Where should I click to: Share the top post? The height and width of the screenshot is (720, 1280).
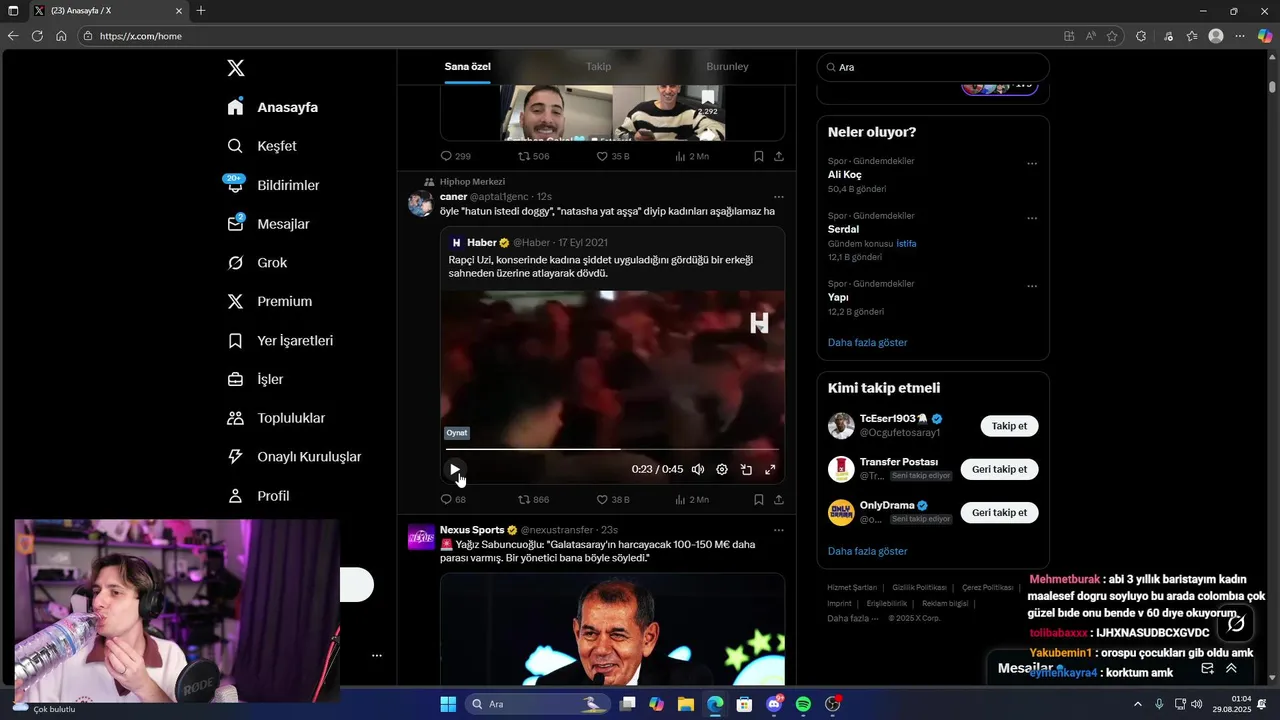tap(779, 156)
